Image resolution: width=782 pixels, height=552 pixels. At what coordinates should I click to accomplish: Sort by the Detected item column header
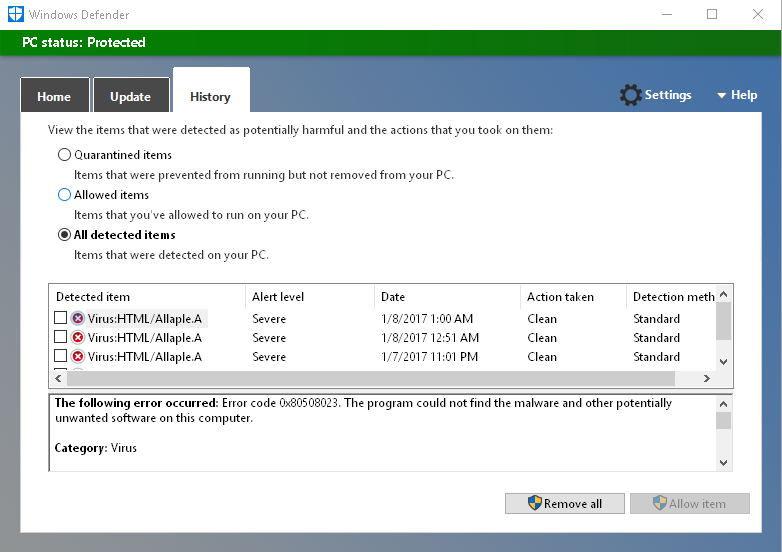pos(148,297)
